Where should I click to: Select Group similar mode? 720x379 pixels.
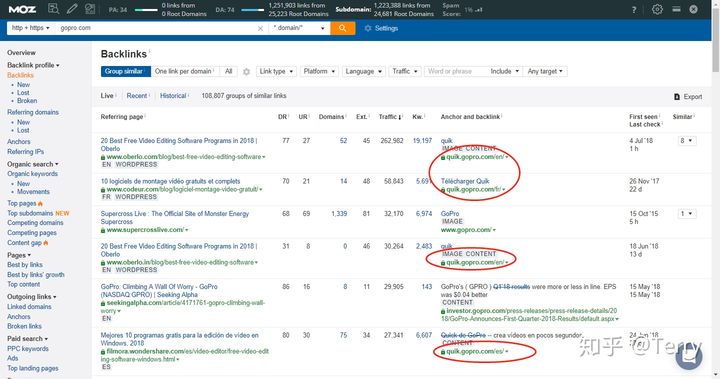click(x=125, y=71)
